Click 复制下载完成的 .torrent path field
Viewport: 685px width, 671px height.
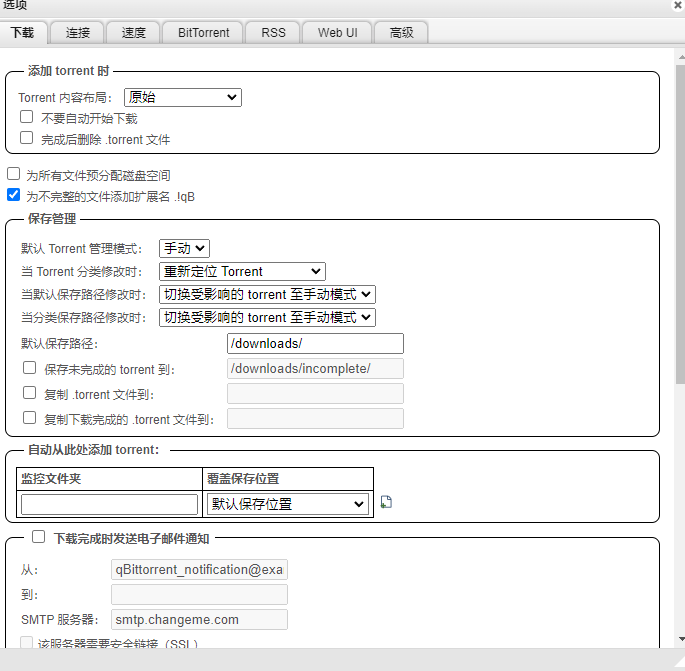click(x=315, y=419)
